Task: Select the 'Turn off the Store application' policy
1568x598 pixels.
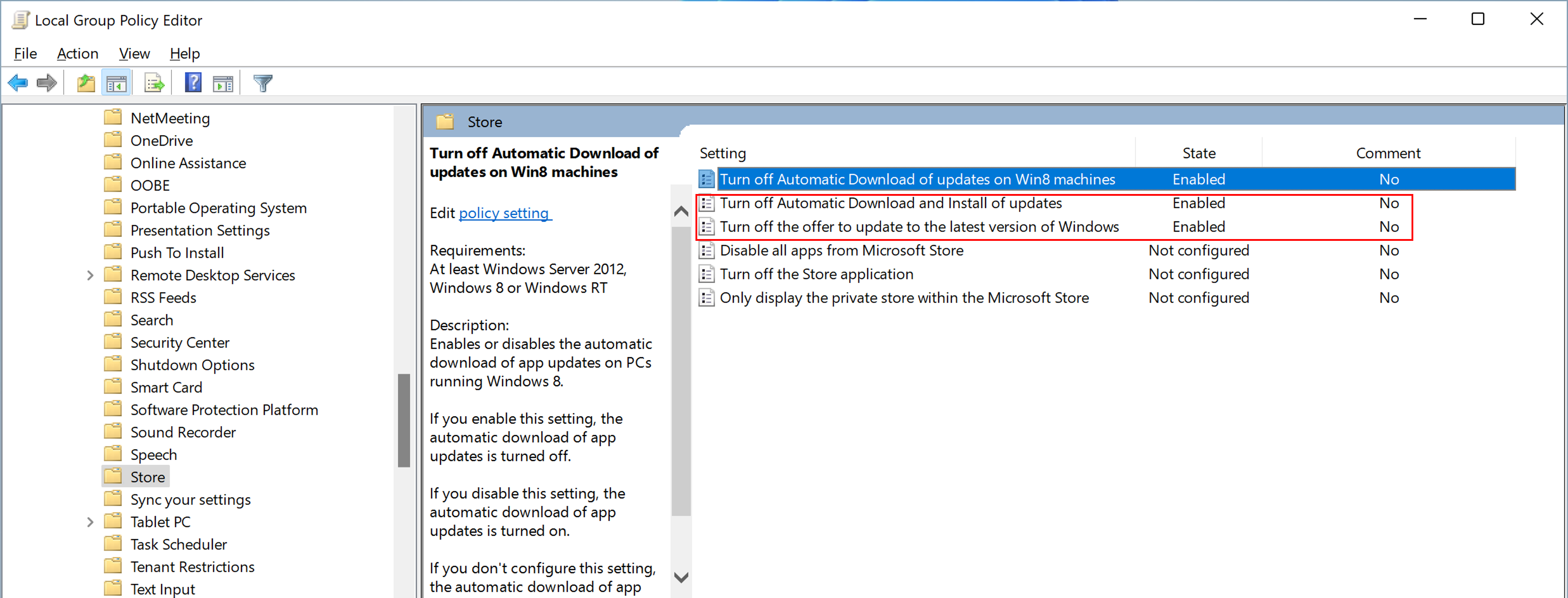Action: [x=816, y=275]
